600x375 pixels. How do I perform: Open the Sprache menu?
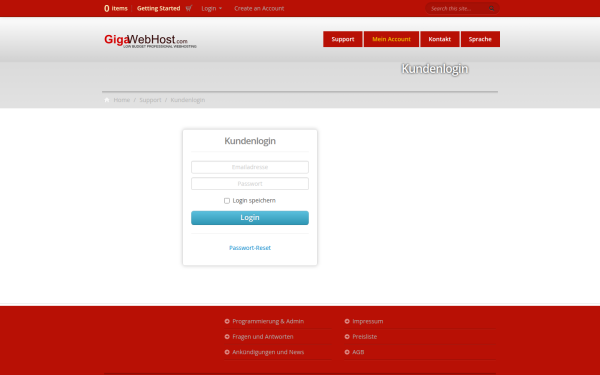(x=480, y=39)
